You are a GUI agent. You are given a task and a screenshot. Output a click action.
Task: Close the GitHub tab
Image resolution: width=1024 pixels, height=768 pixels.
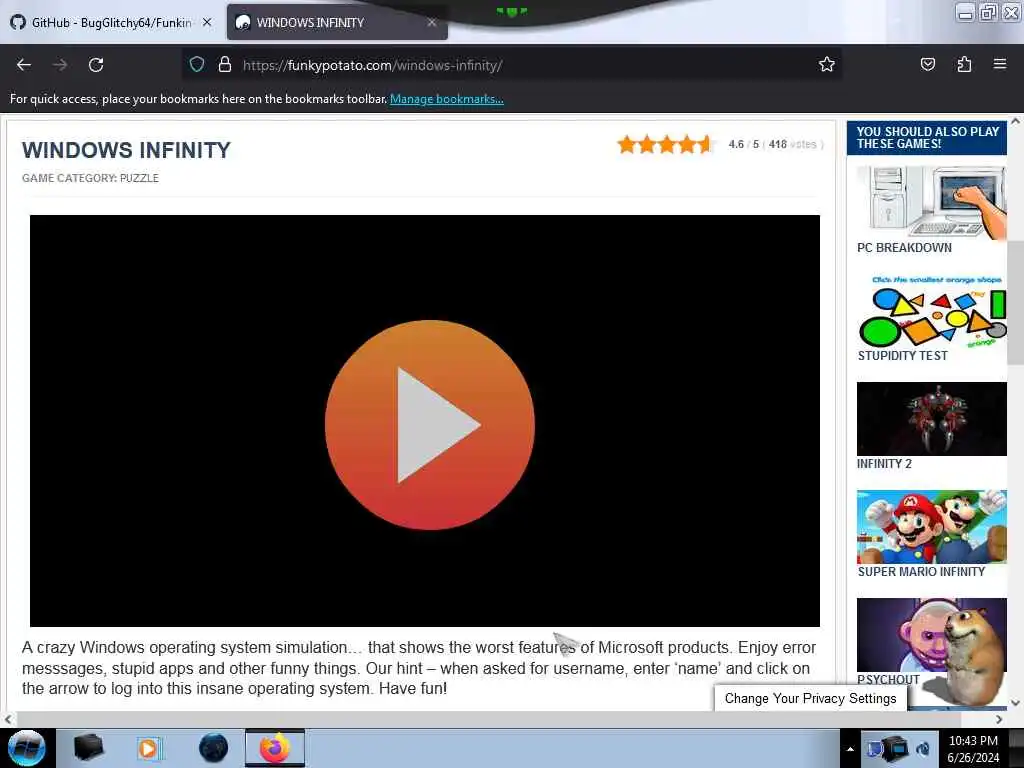click(x=207, y=22)
